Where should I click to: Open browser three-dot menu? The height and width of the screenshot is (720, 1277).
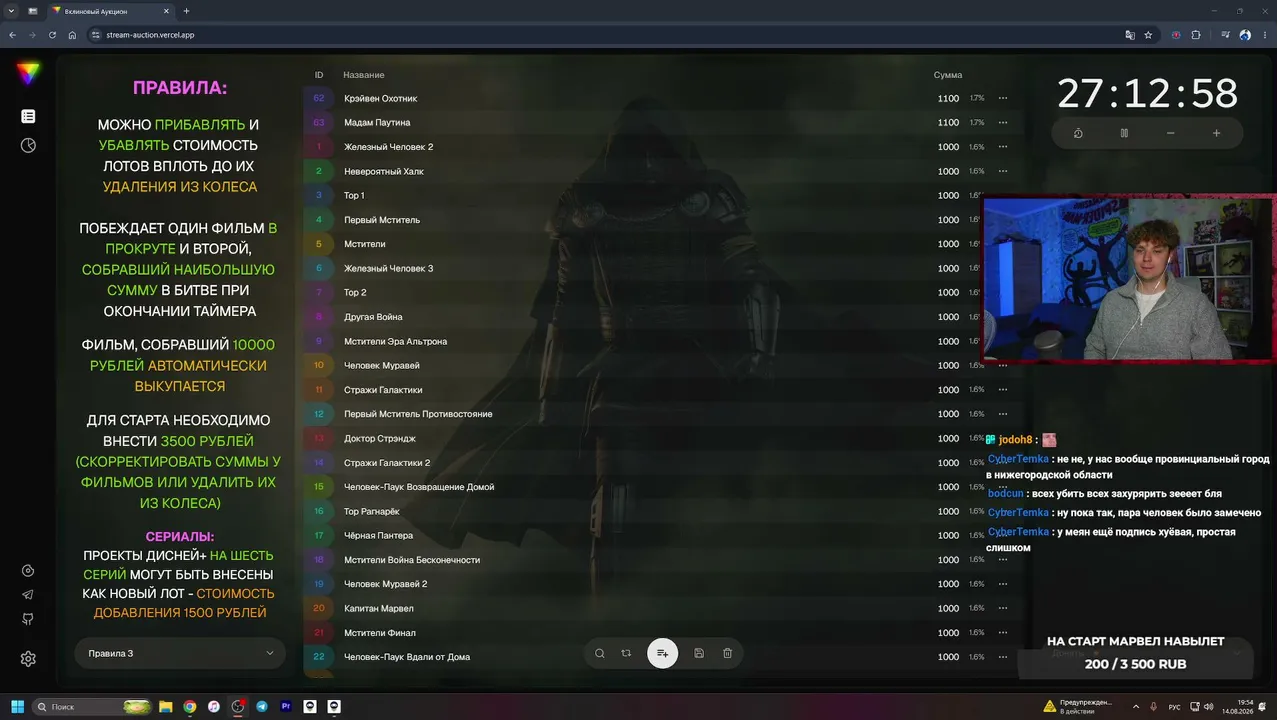click(x=1265, y=35)
